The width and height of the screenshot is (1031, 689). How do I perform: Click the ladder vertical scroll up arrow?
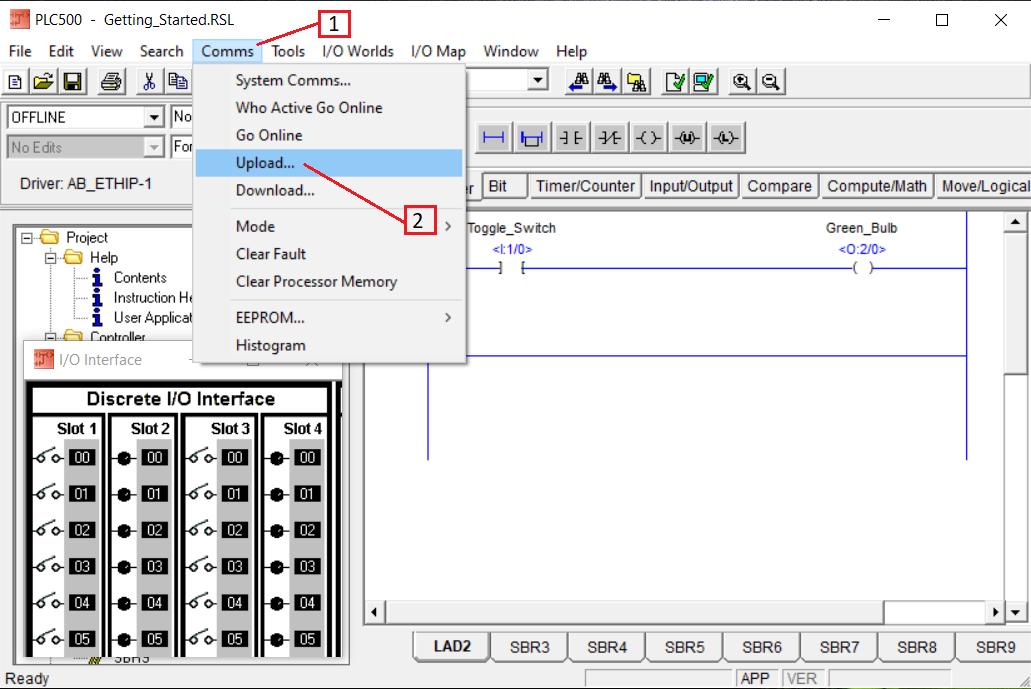pos(1015,222)
